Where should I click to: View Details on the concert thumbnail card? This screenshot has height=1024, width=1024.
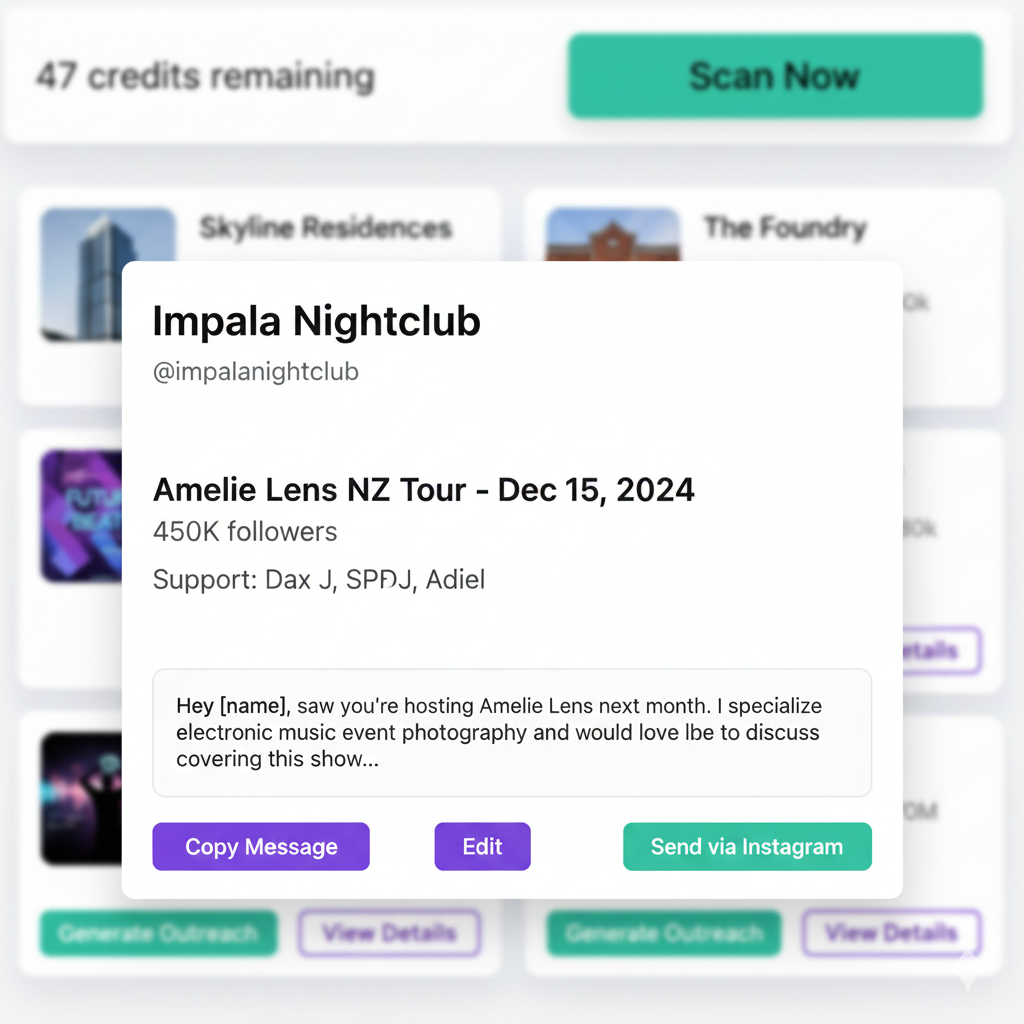(389, 934)
